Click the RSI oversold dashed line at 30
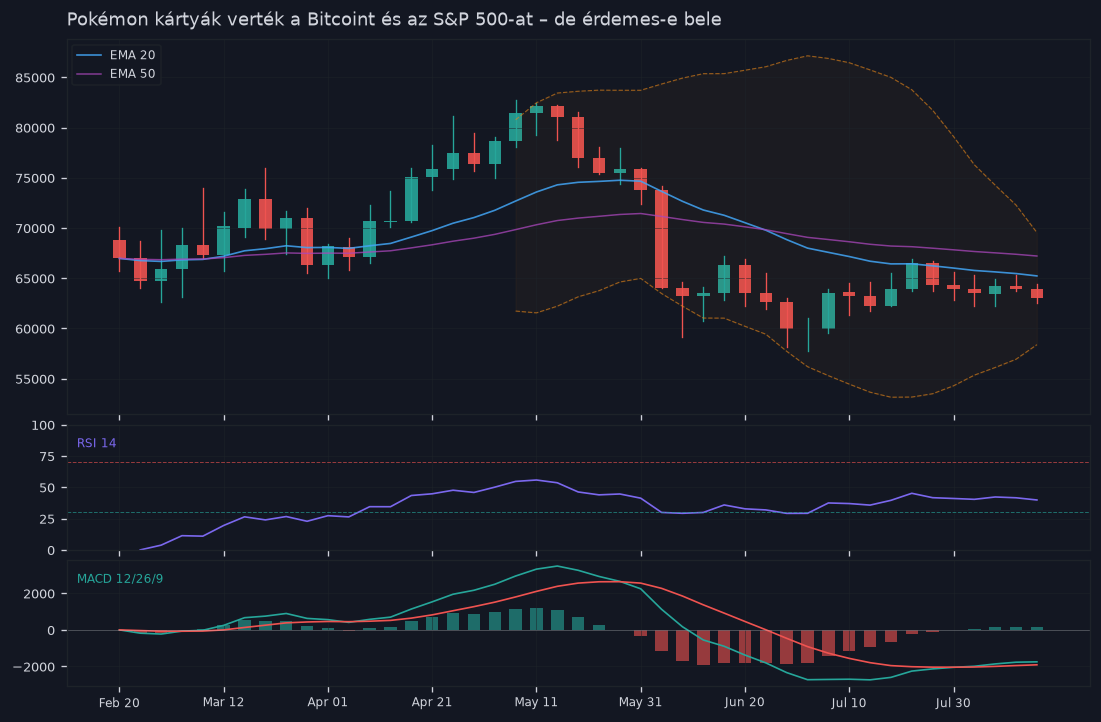Viewport: 1101px width, 722px height. [x=578, y=513]
